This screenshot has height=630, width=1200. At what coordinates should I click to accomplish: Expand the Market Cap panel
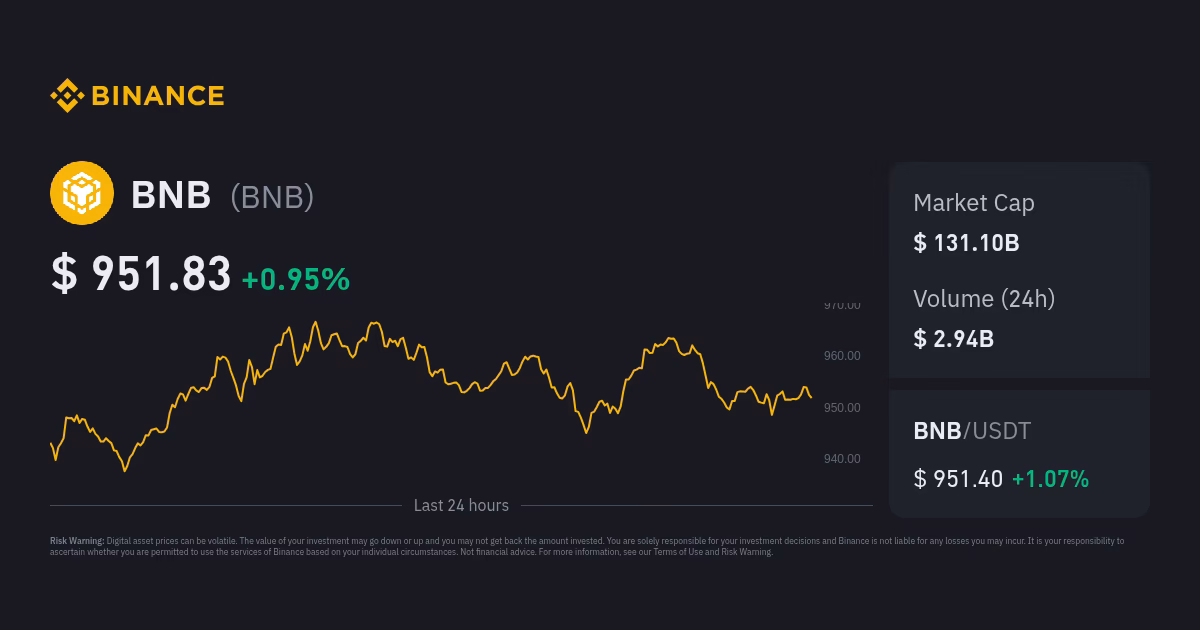pyautogui.click(x=1019, y=222)
